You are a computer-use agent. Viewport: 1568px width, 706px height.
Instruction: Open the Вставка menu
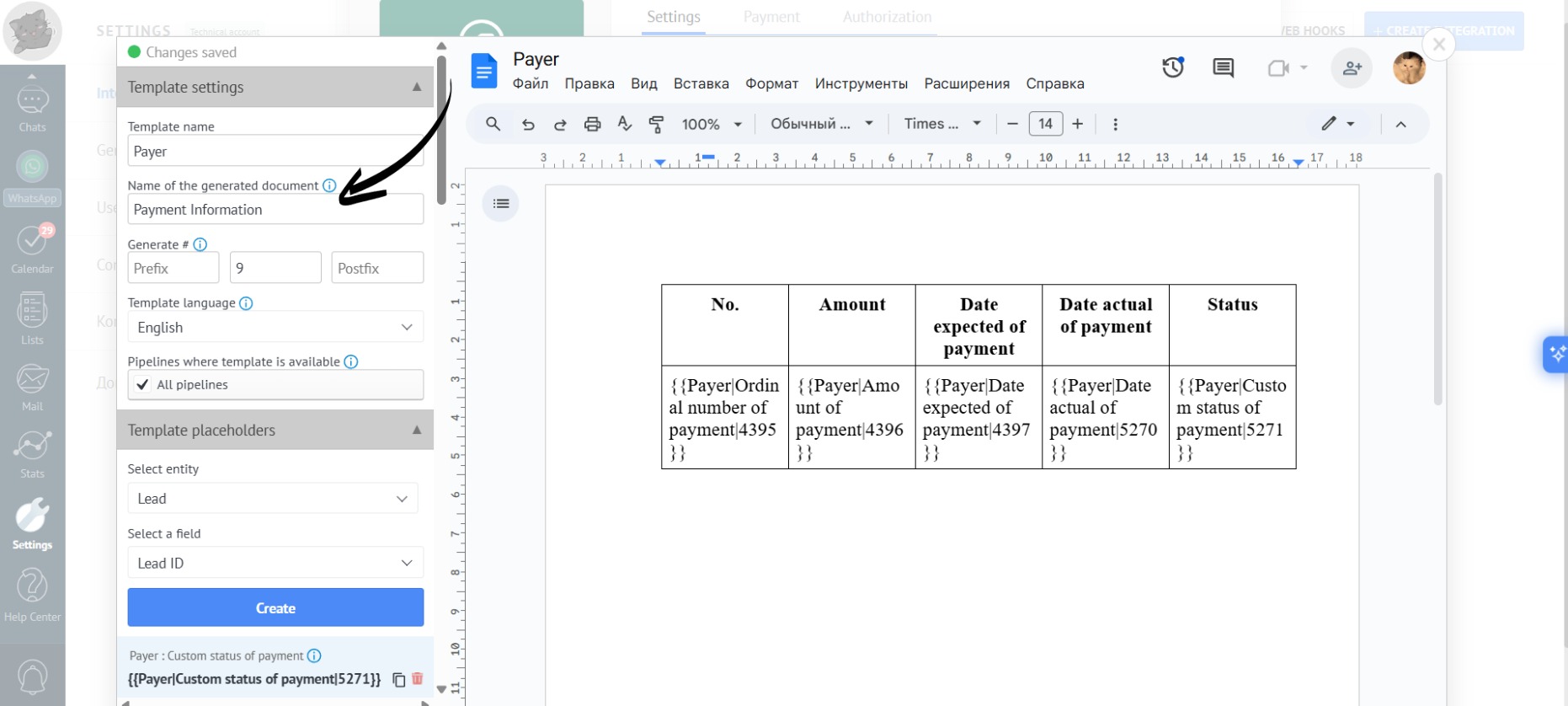701,83
